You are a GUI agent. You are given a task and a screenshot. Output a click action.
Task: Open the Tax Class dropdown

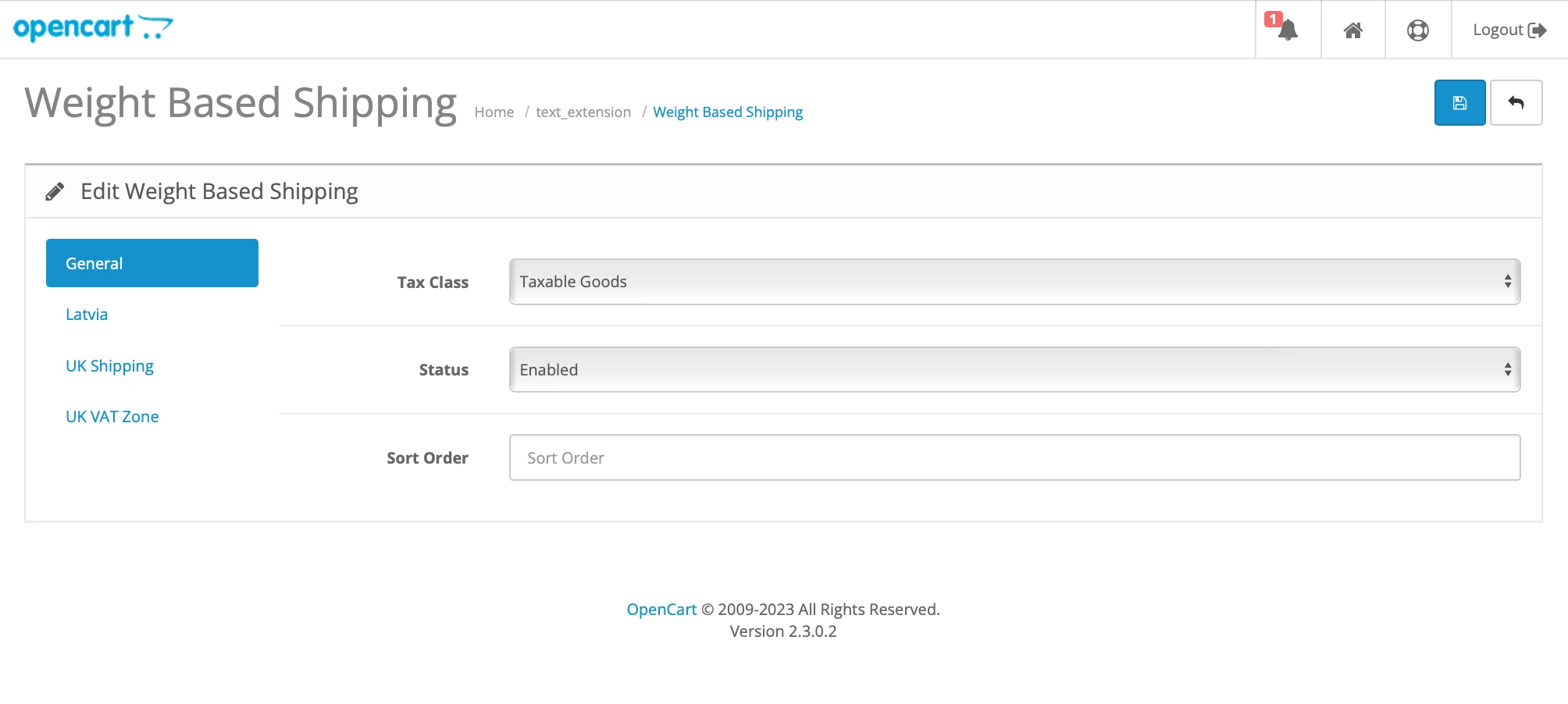(1014, 282)
